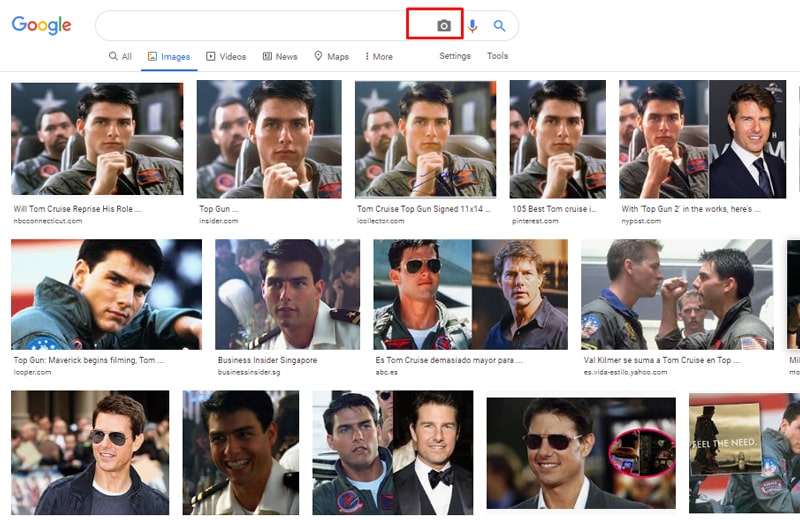Click 'Top Gun ...' caption above insider.com

(x=218, y=209)
